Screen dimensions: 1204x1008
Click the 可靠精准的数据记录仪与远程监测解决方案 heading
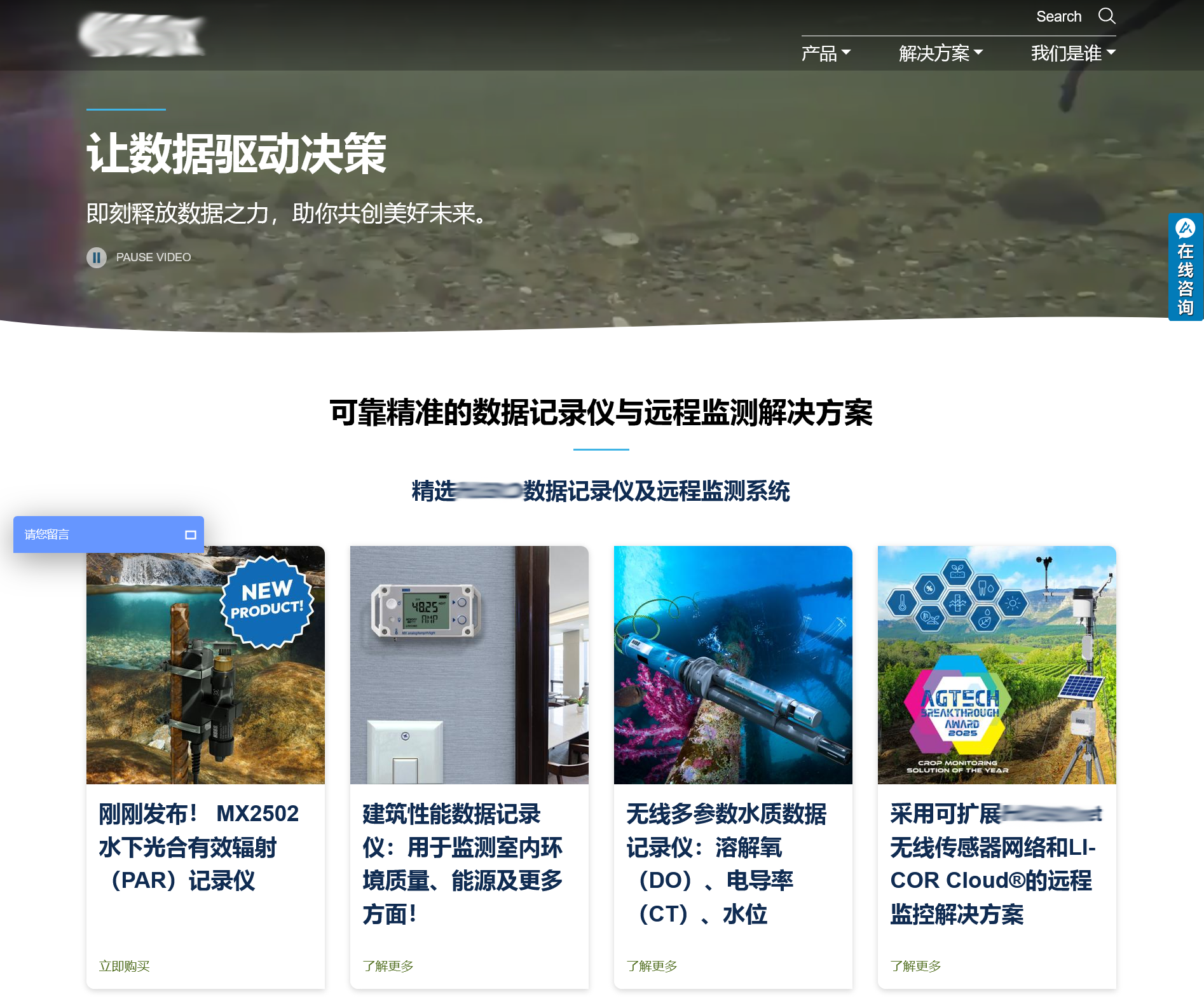pos(601,412)
